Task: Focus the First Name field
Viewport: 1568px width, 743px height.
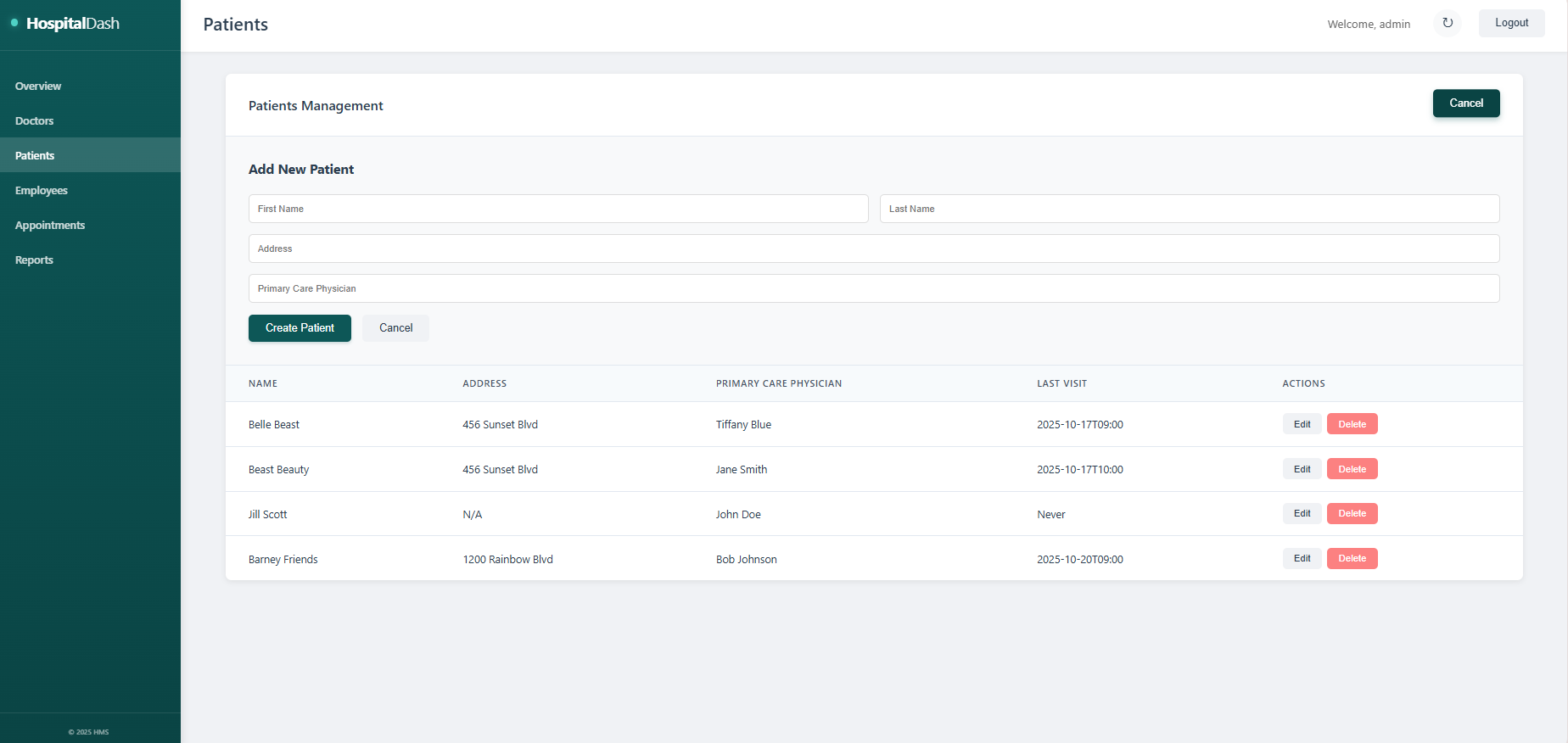Action: point(558,209)
